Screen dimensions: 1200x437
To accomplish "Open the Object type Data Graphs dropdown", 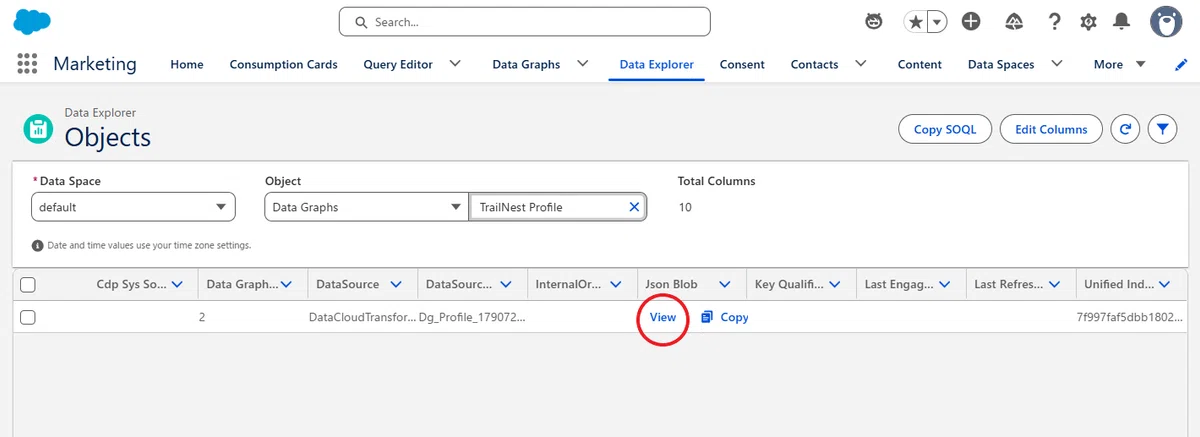I will [x=366, y=207].
